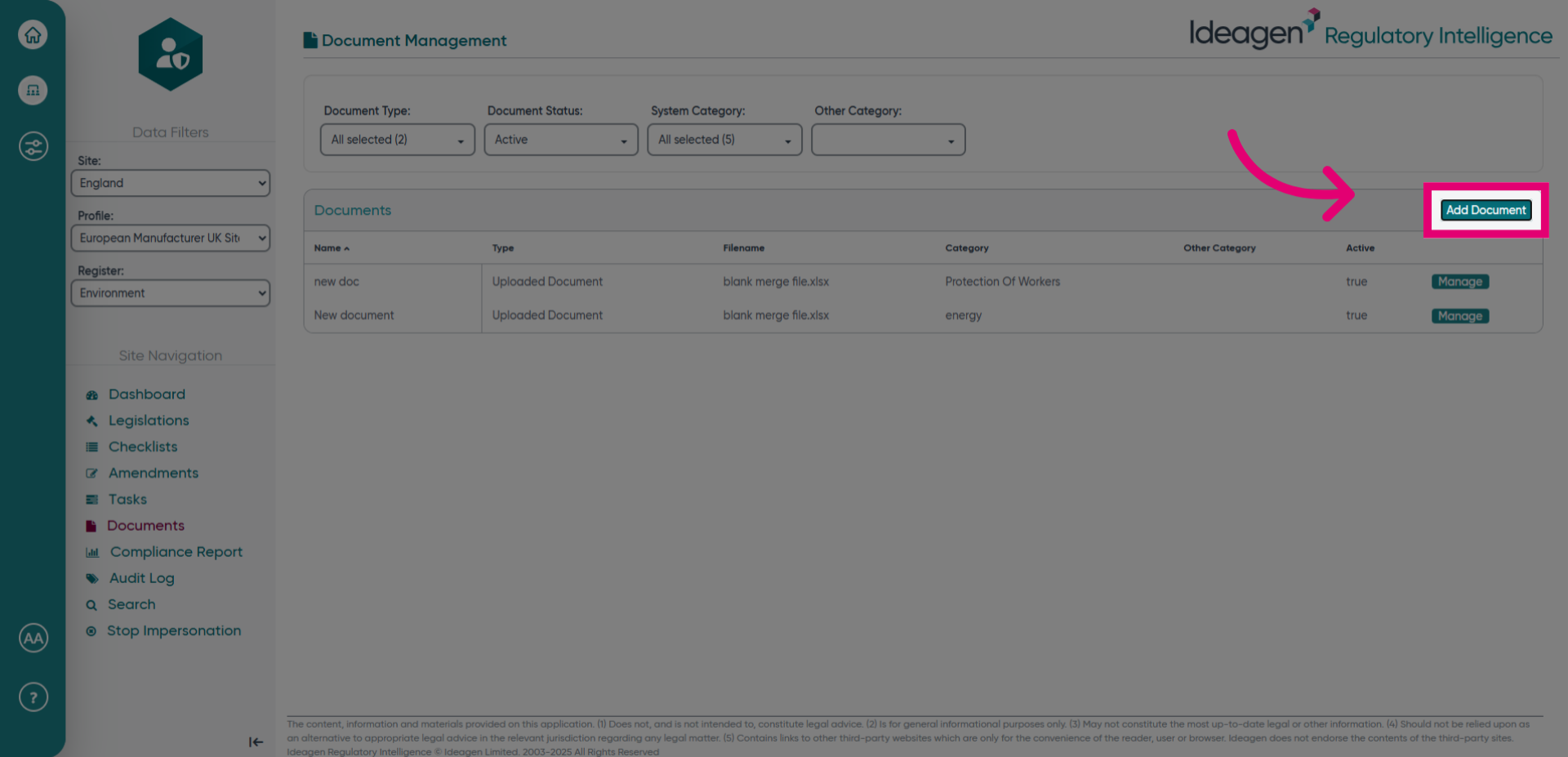The width and height of the screenshot is (1568, 757).
Task: Open the filters sliders icon in left rail
Action: [33, 146]
